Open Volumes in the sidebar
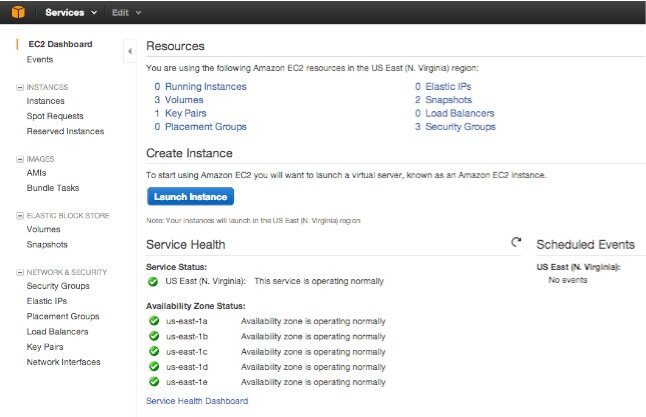 (x=43, y=229)
